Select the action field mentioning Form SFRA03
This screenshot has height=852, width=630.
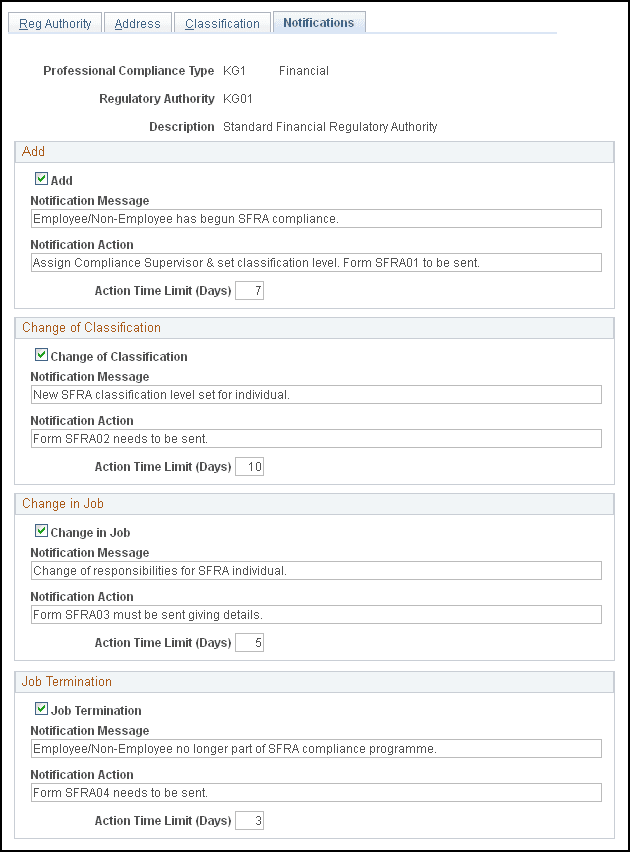[x=315, y=614]
